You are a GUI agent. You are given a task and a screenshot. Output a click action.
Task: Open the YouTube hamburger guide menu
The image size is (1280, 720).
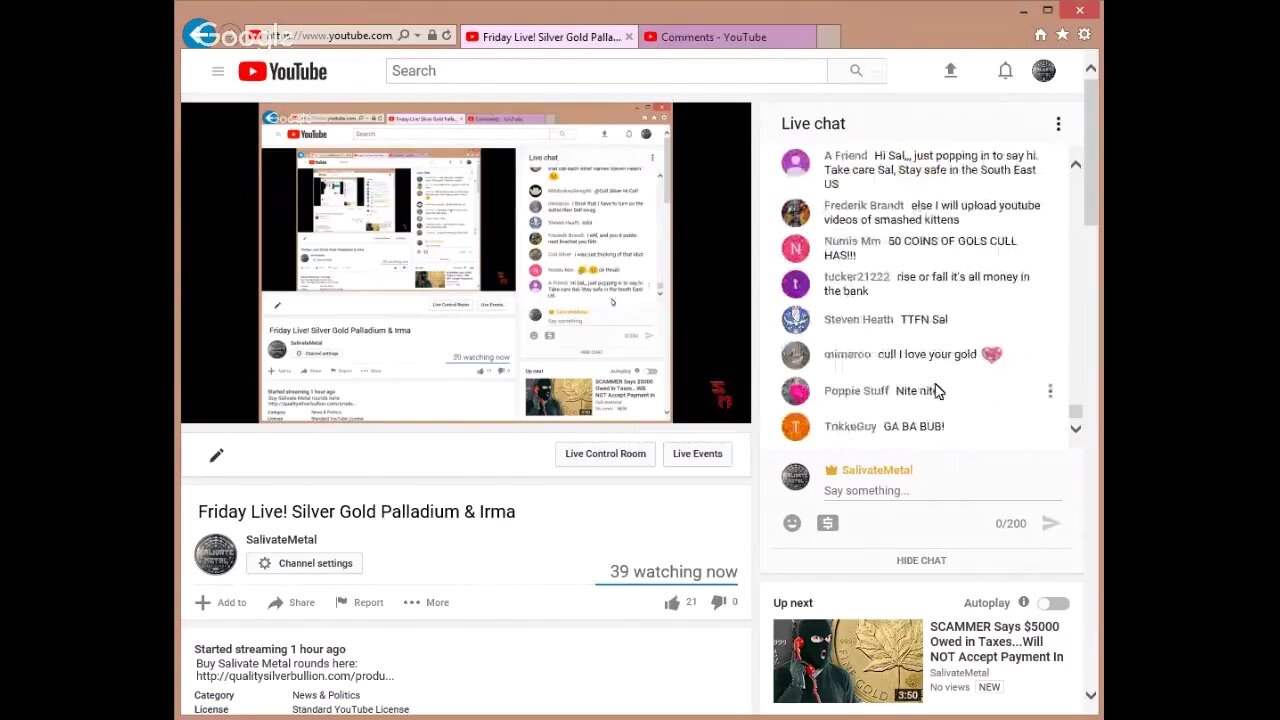[x=218, y=71]
